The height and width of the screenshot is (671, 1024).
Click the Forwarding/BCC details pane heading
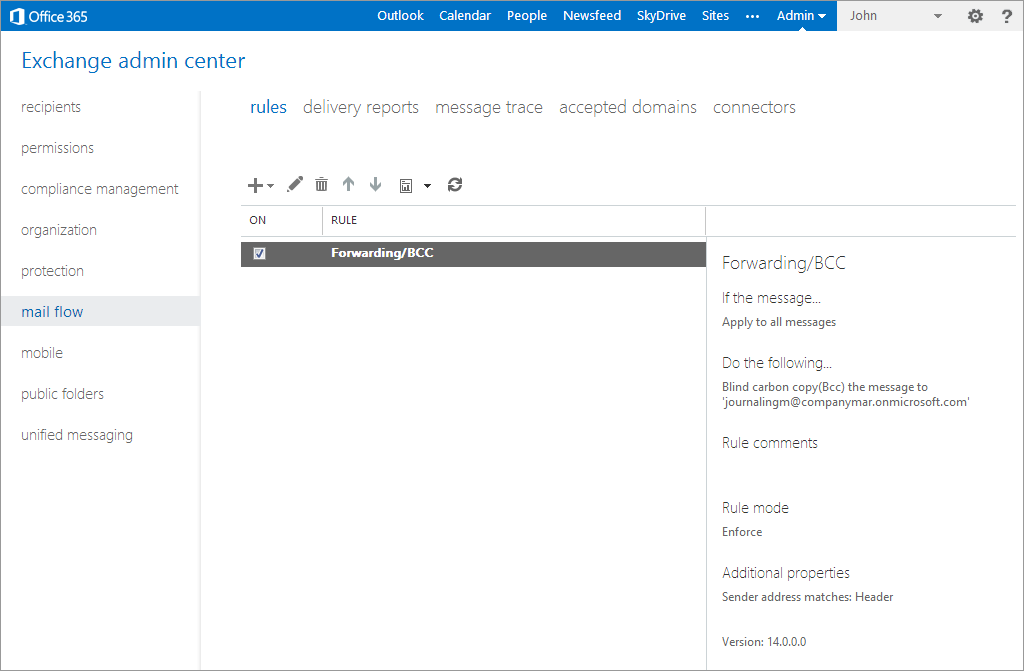[x=784, y=263]
